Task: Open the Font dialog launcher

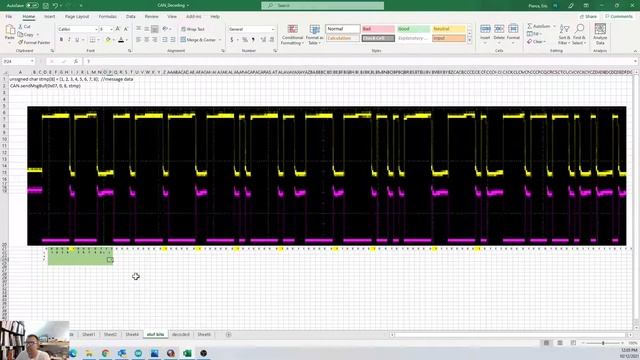Action: click(x=130, y=51)
